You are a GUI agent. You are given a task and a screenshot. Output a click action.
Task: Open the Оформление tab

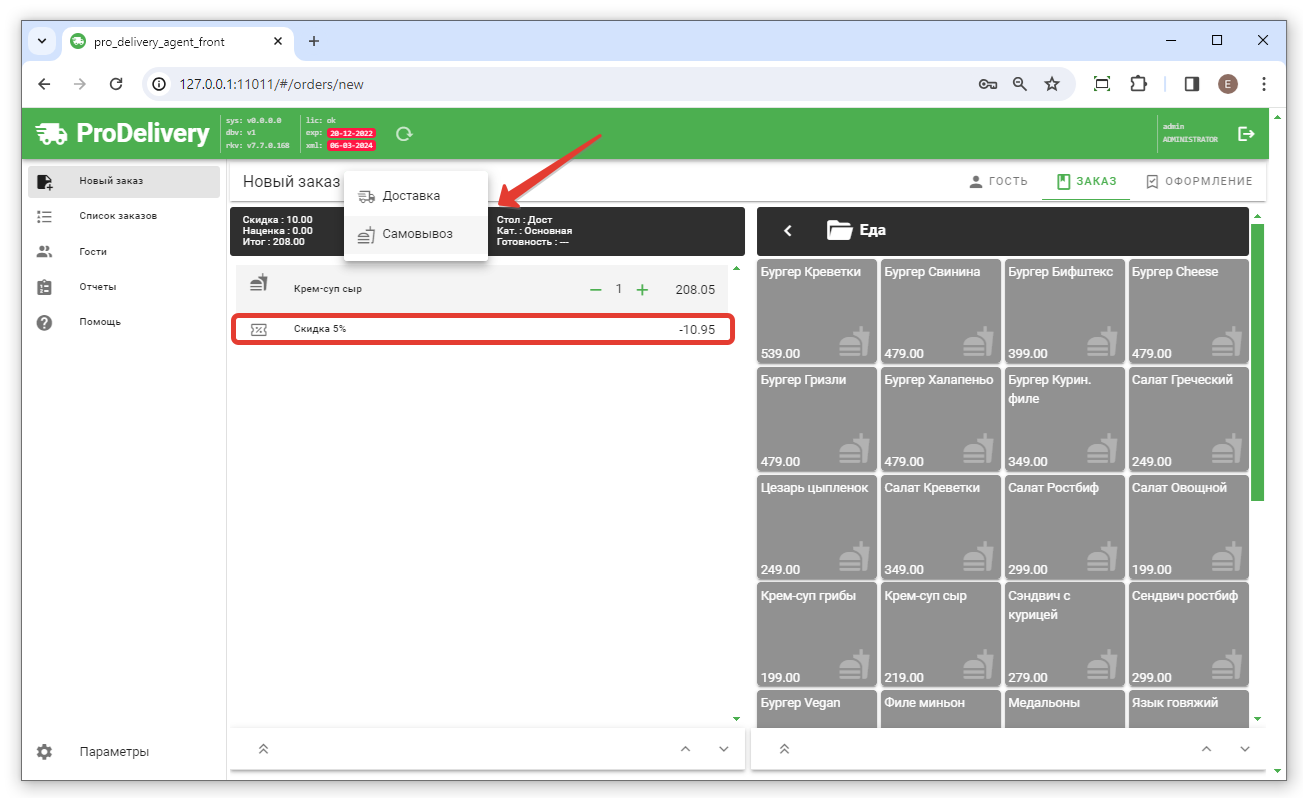[1199, 182]
